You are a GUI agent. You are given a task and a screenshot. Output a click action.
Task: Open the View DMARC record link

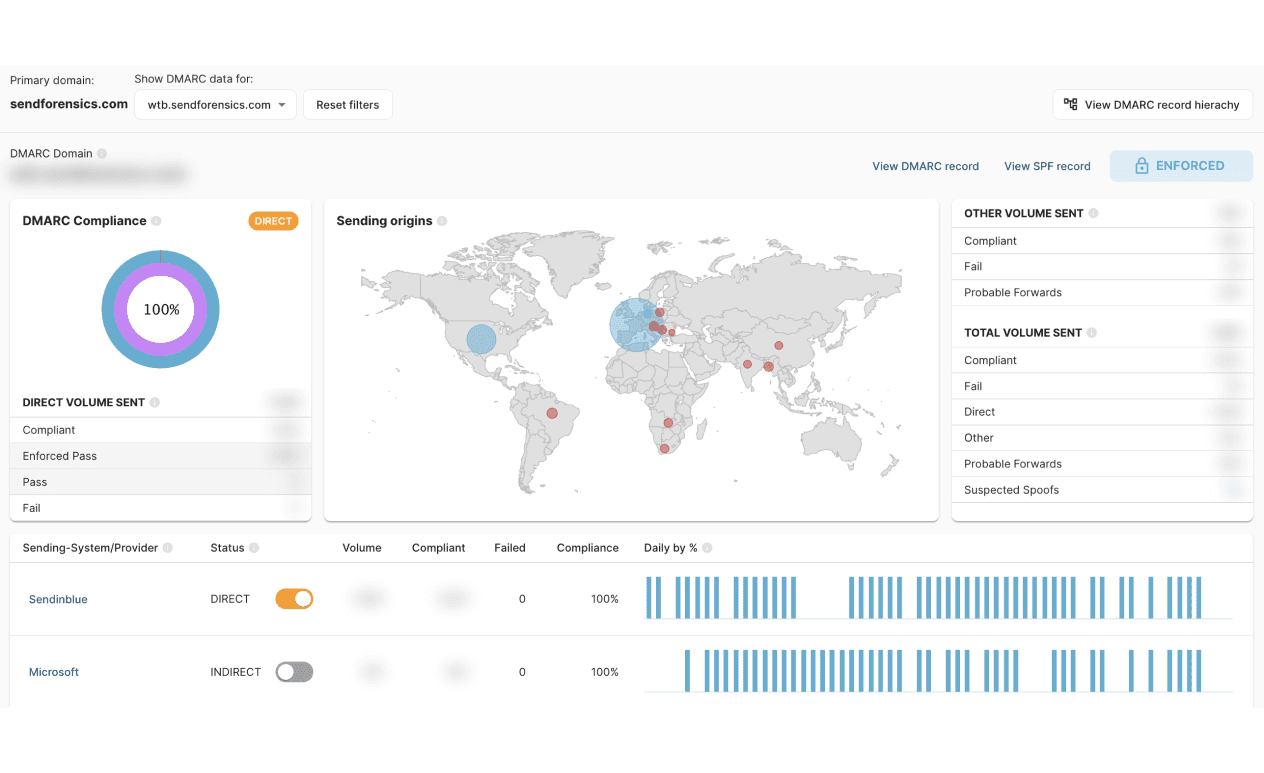[925, 166]
